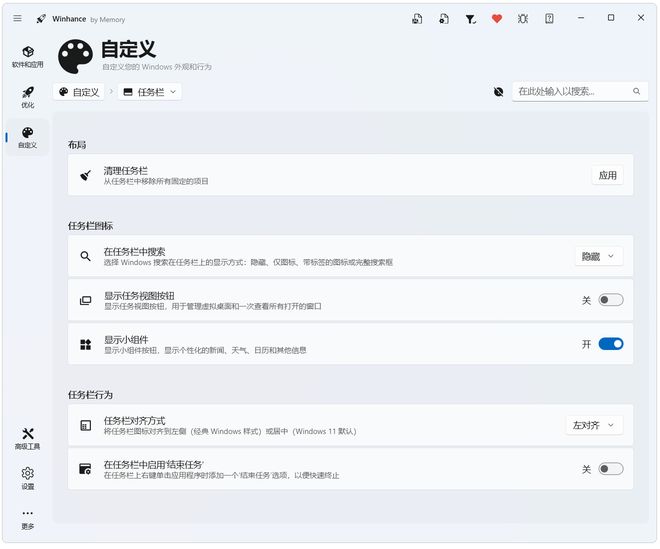Click the 任务栏对齐方式 title text
Viewport: 660px width, 549px height.
[135, 421]
